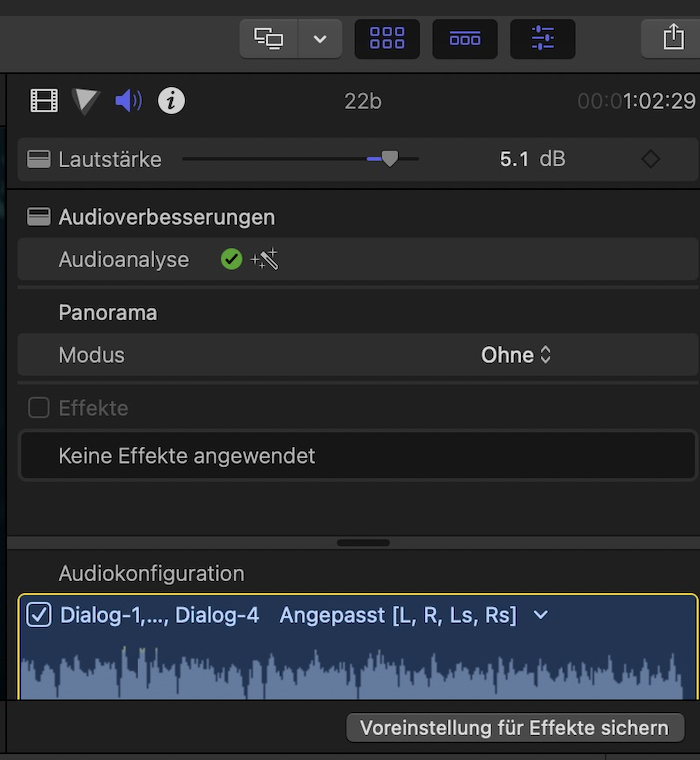Viewport: 700px width, 760px height.
Task: Toggle the inspector sliders button
Action: [x=542, y=39]
